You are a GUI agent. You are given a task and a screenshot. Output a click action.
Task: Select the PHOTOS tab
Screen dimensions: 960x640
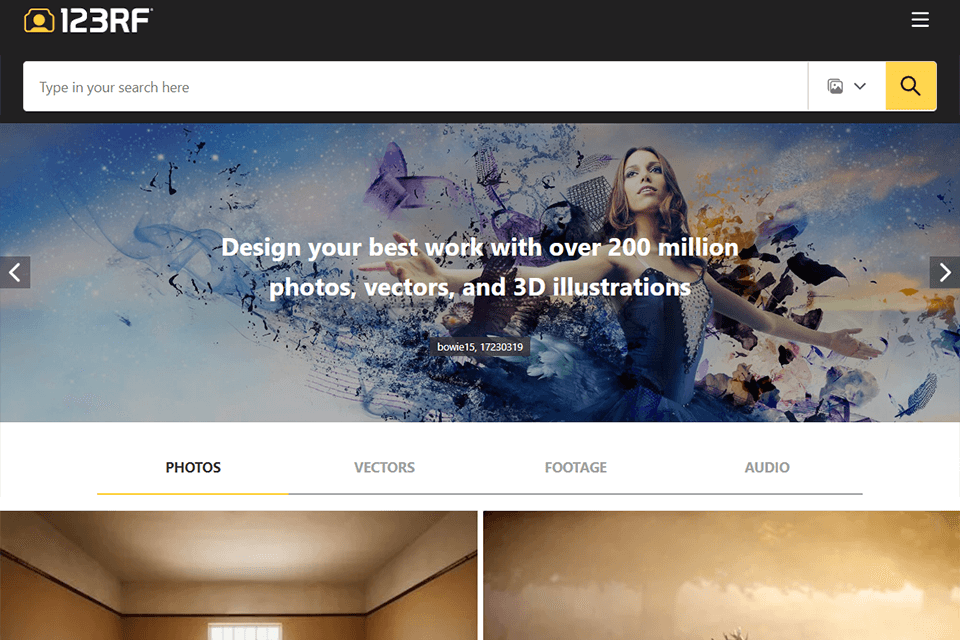click(x=193, y=467)
